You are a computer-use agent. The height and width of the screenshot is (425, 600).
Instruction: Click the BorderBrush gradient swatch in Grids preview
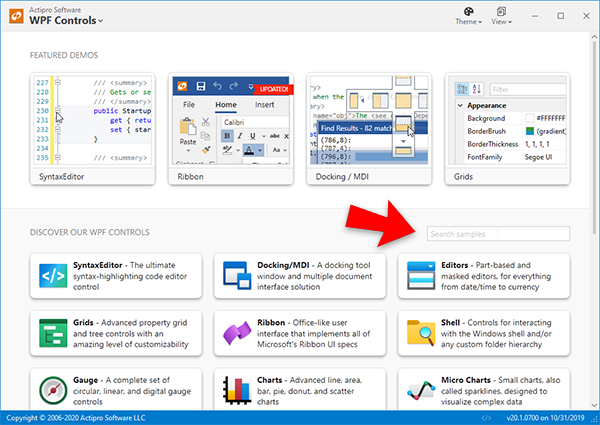pyautogui.click(x=530, y=131)
